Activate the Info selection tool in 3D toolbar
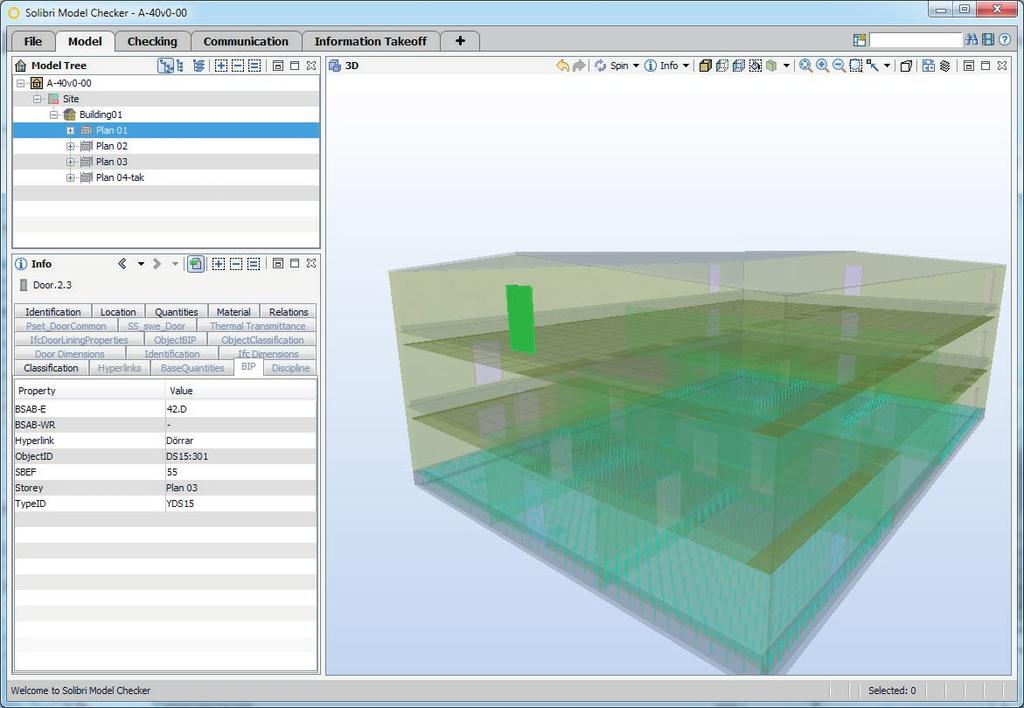The image size is (1024, 708). coord(662,65)
